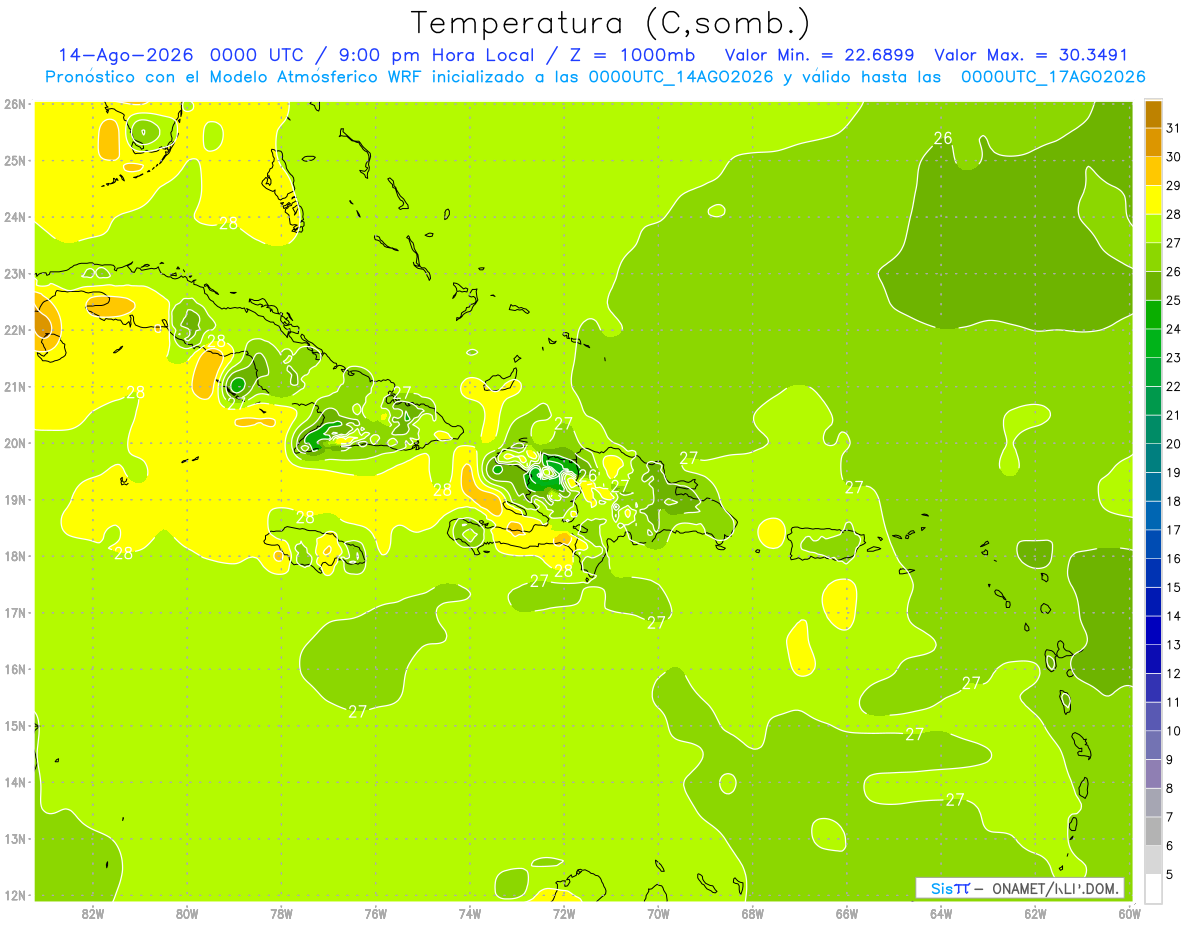Click the 19N latitude axis label

pos(15,499)
